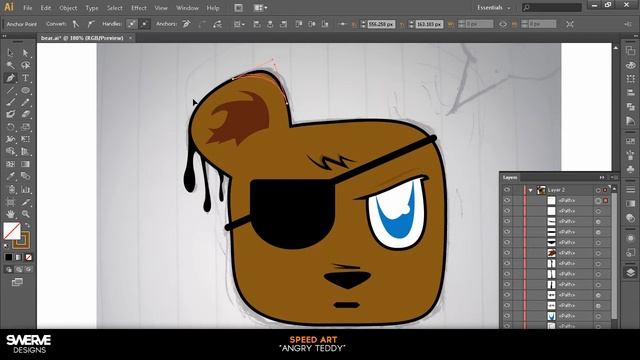This screenshot has width=640, height=360.
Task: Enable hide handles for selected anchor points
Action: [144, 24]
